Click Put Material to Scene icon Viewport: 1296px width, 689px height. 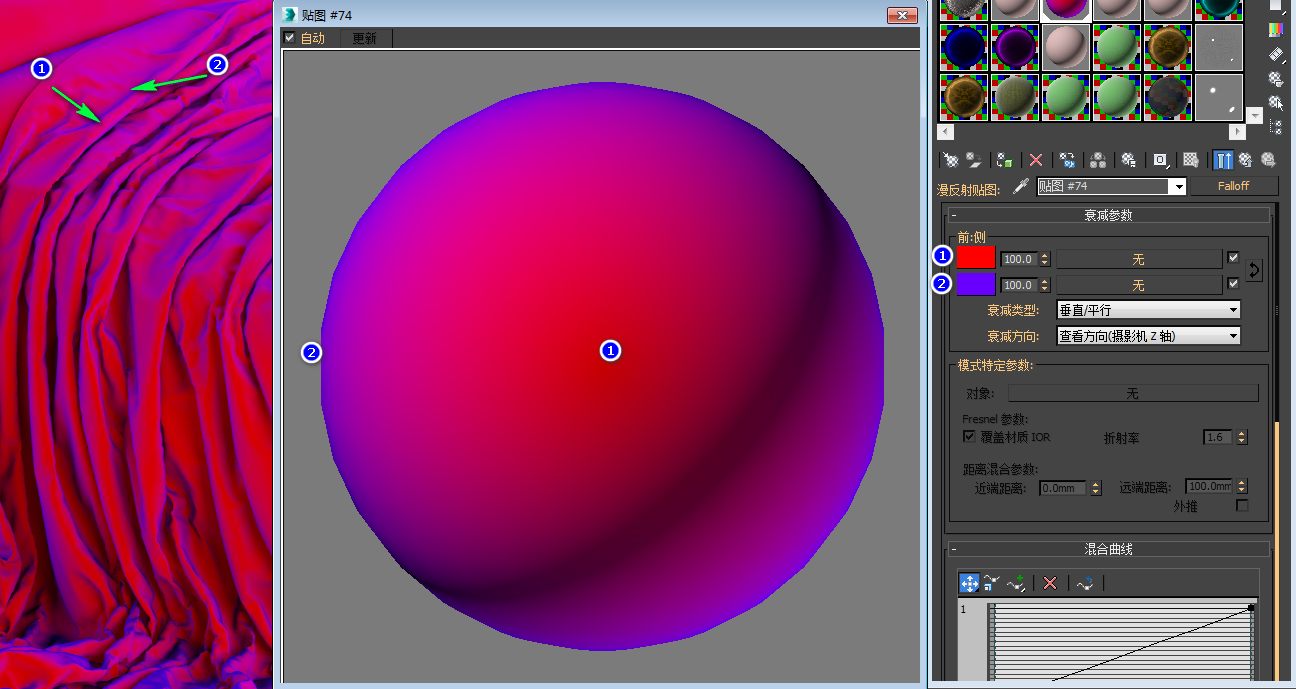click(973, 160)
